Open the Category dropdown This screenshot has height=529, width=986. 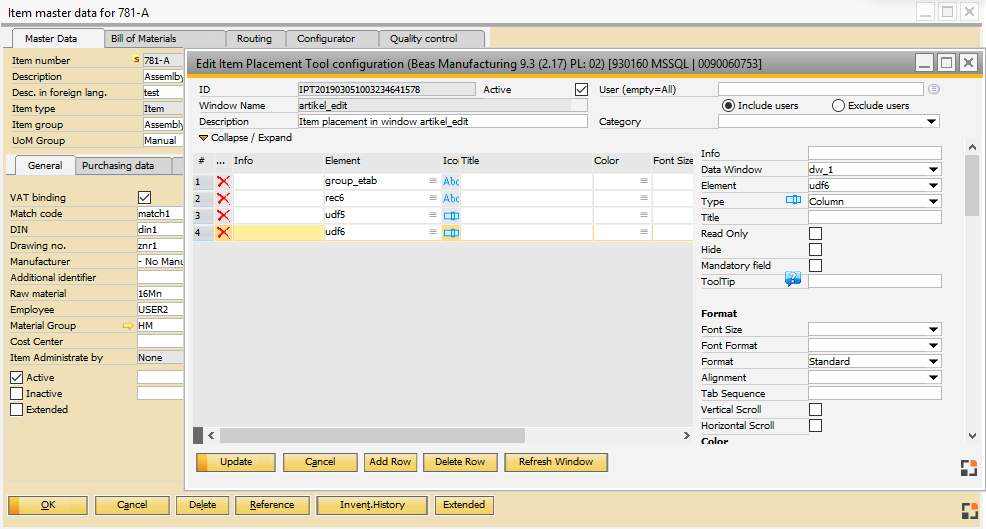coord(931,122)
